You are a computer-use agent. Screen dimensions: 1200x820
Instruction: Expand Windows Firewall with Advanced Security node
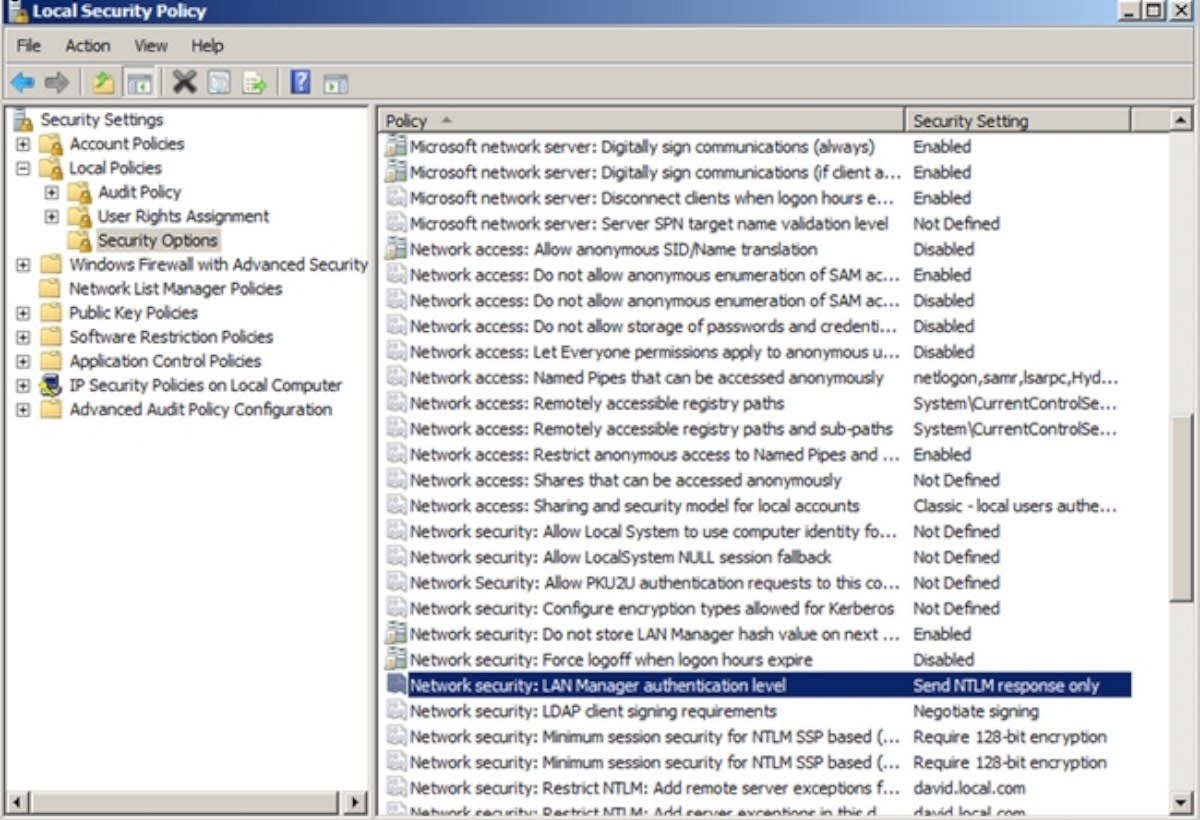pos(23,264)
